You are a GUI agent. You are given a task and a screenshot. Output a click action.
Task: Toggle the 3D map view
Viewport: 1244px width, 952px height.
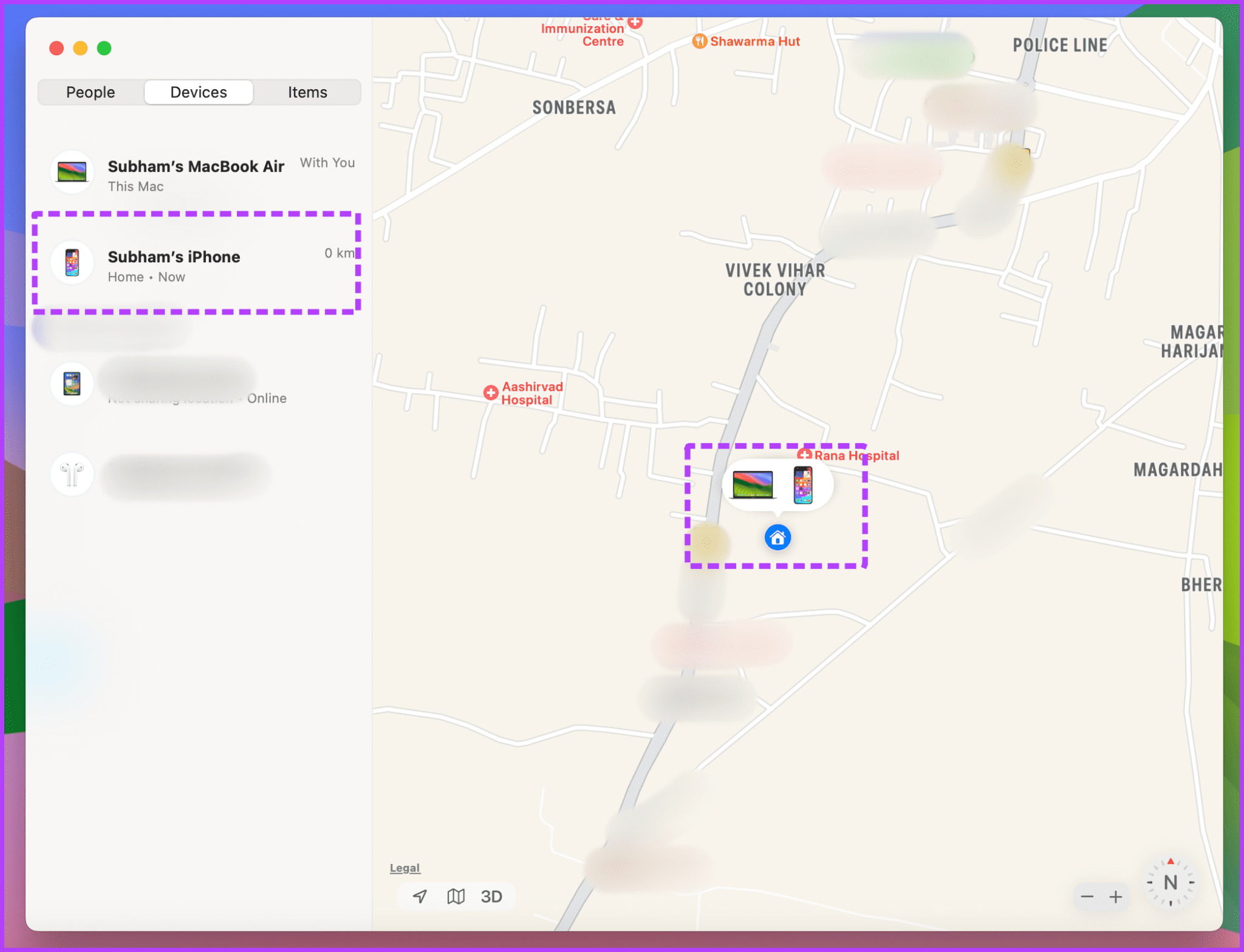[492, 896]
